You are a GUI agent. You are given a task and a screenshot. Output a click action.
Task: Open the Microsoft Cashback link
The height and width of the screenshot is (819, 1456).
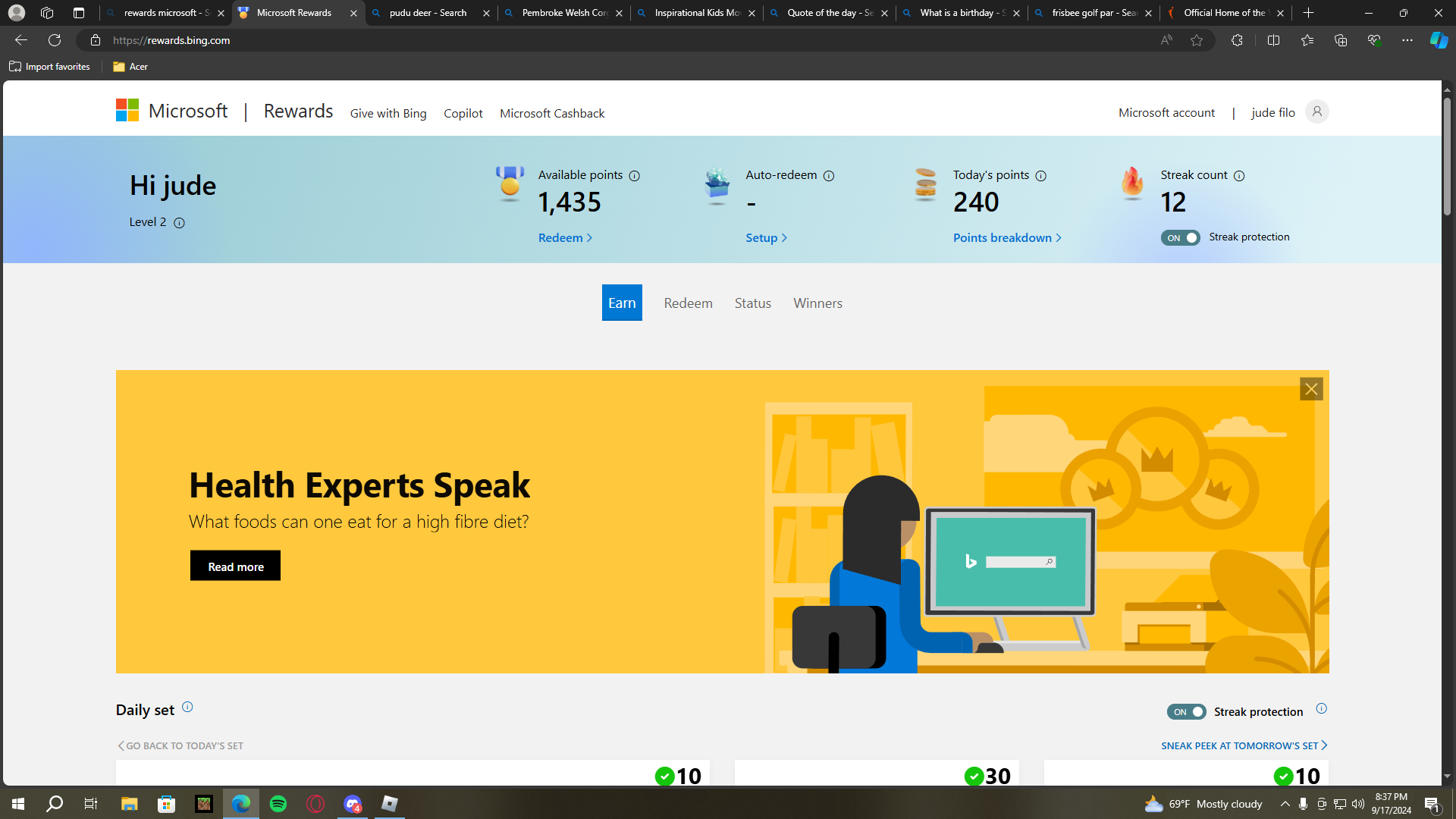tap(552, 114)
